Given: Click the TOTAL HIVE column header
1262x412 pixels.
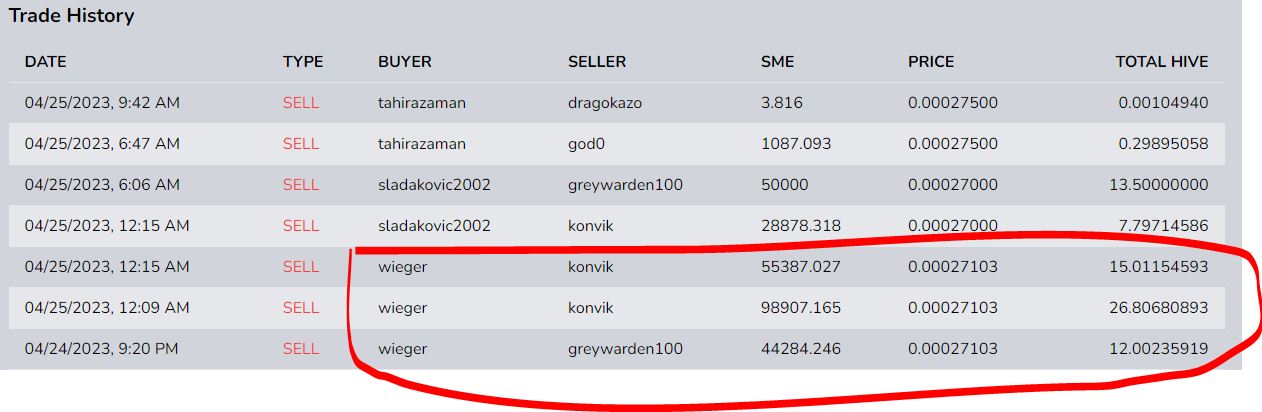Looking at the screenshot, I should tap(1162, 62).
